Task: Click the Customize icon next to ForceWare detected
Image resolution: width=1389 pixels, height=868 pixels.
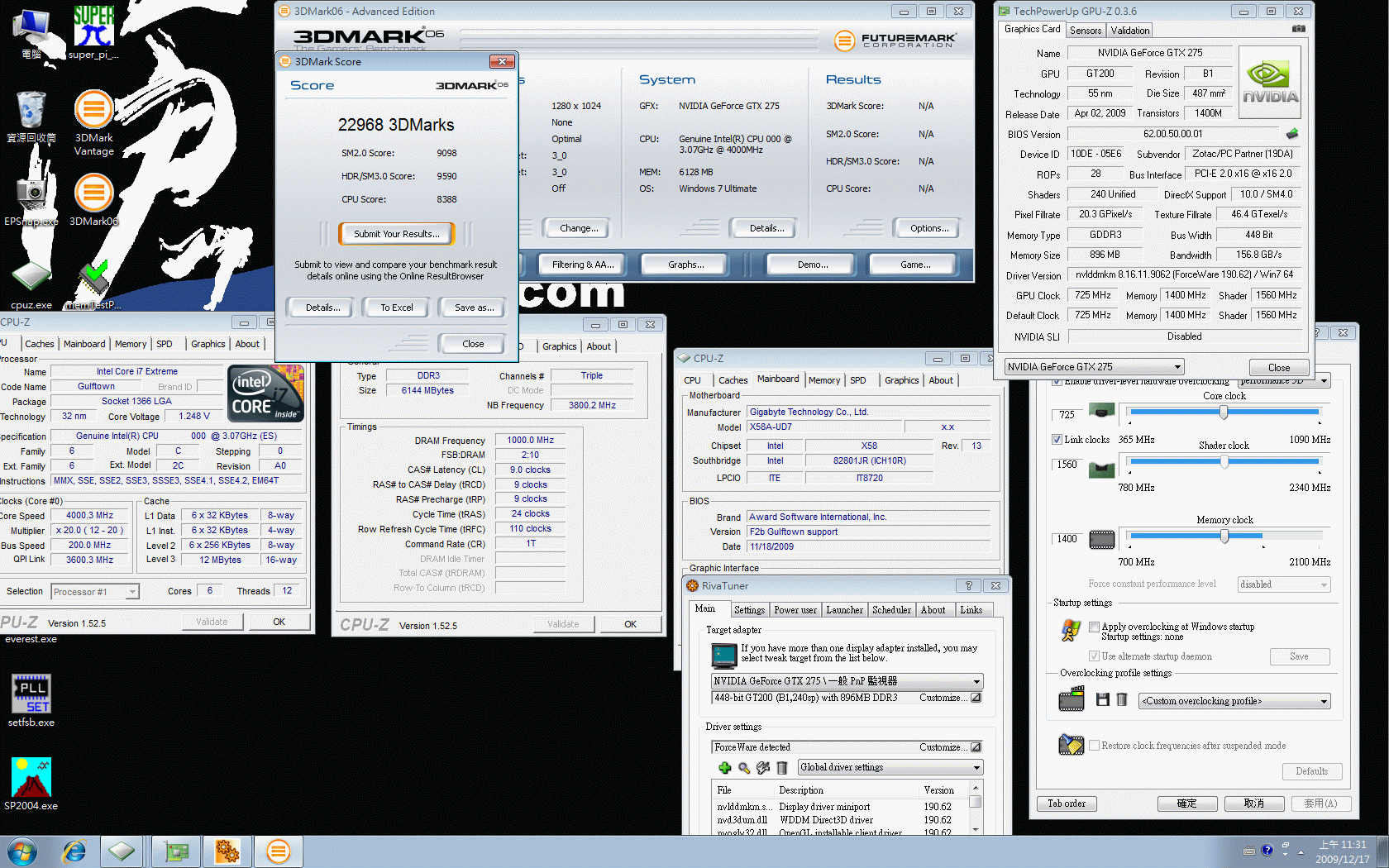Action: [x=976, y=746]
